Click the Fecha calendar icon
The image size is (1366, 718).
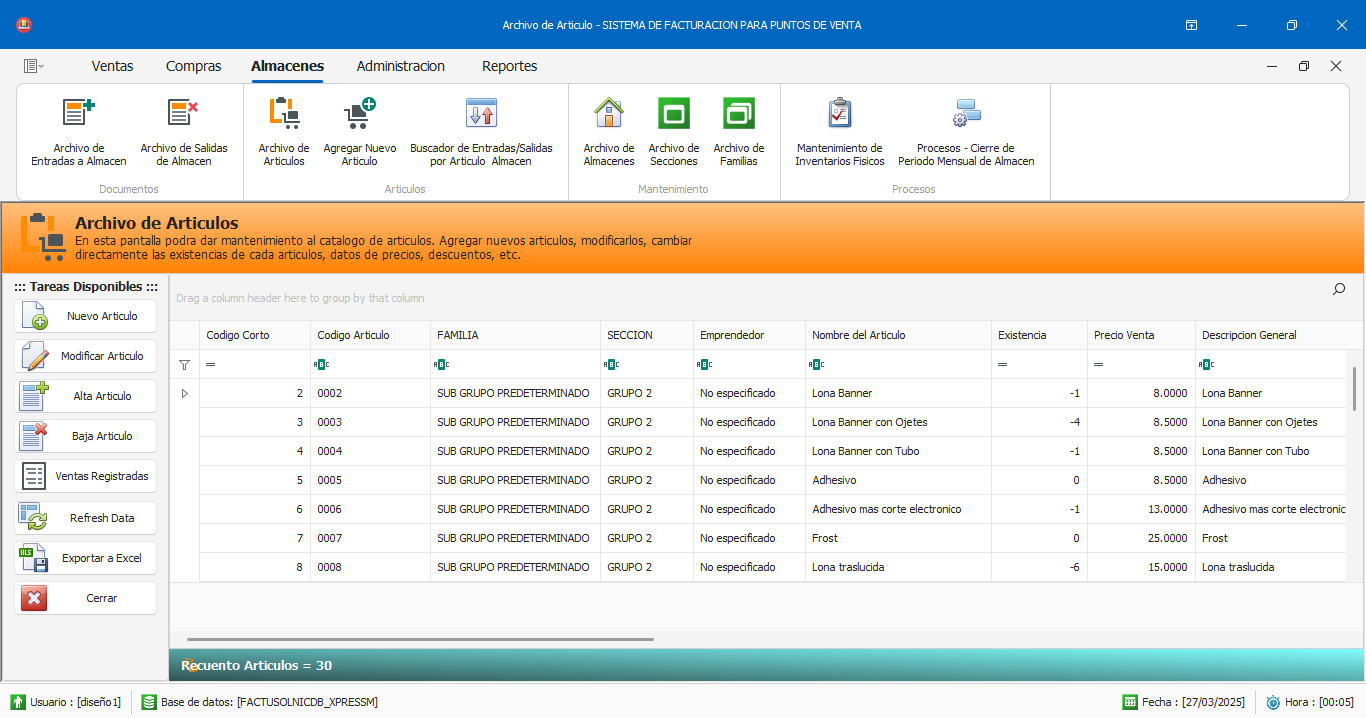click(1130, 702)
